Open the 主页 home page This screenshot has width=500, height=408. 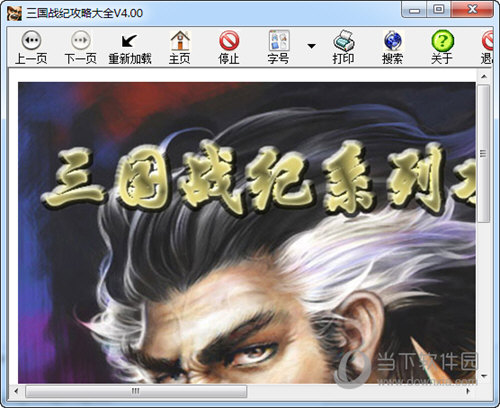click(x=180, y=47)
